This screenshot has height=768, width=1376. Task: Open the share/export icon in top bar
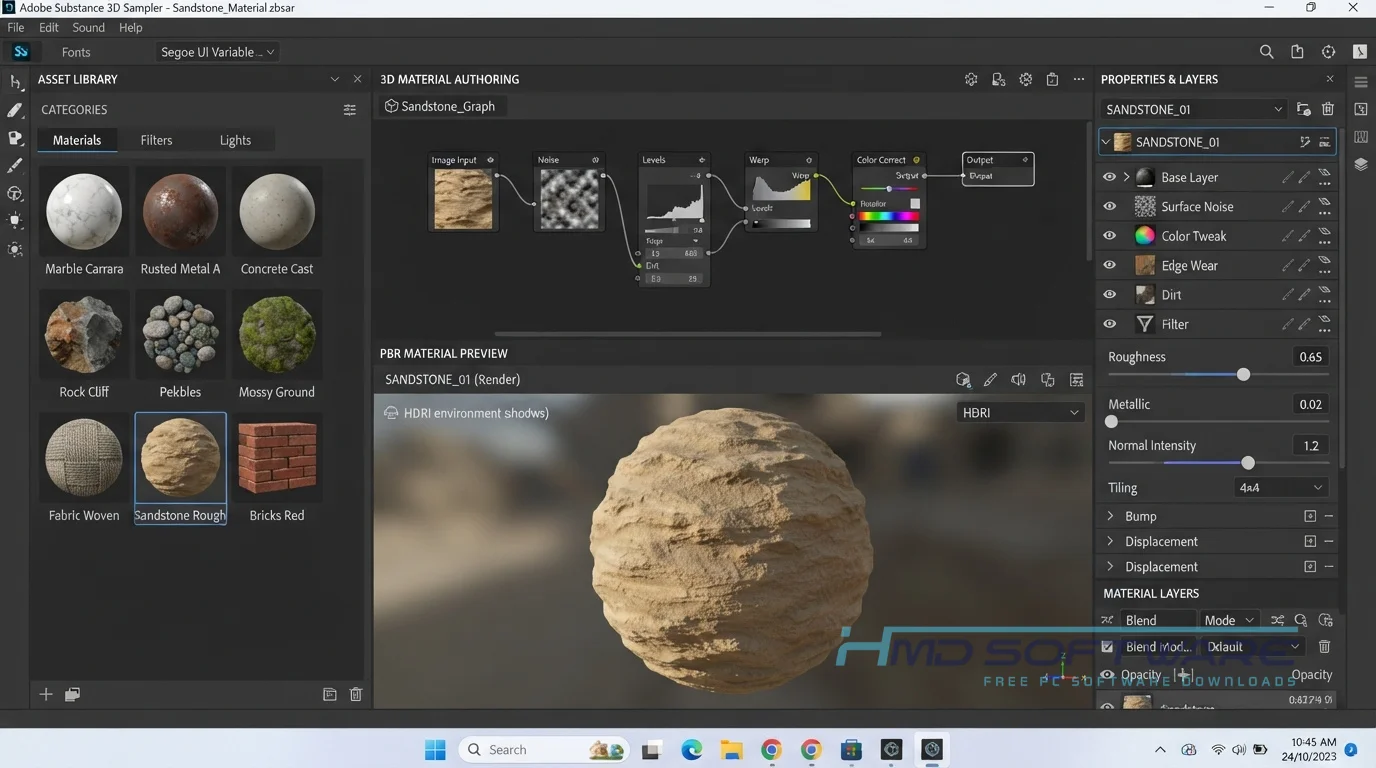(x=1297, y=52)
